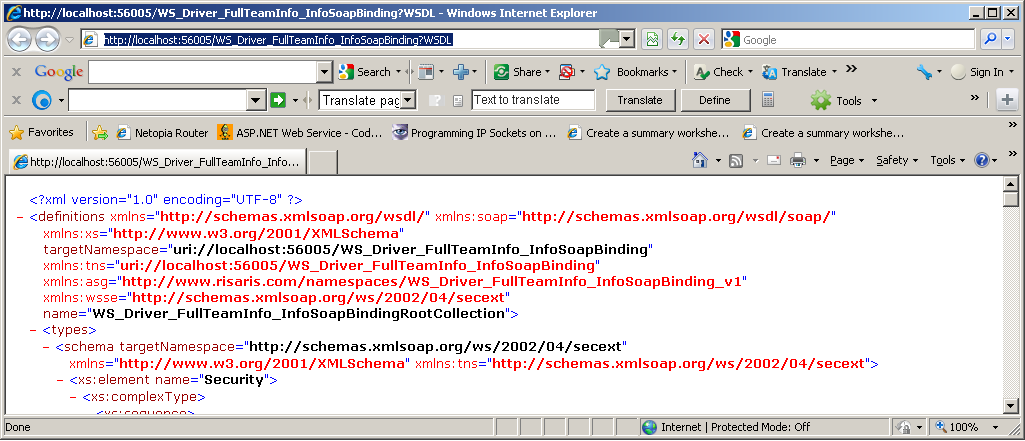1025x441 pixels.
Task: Open the wrench settings icon
Action: [924, 72]
